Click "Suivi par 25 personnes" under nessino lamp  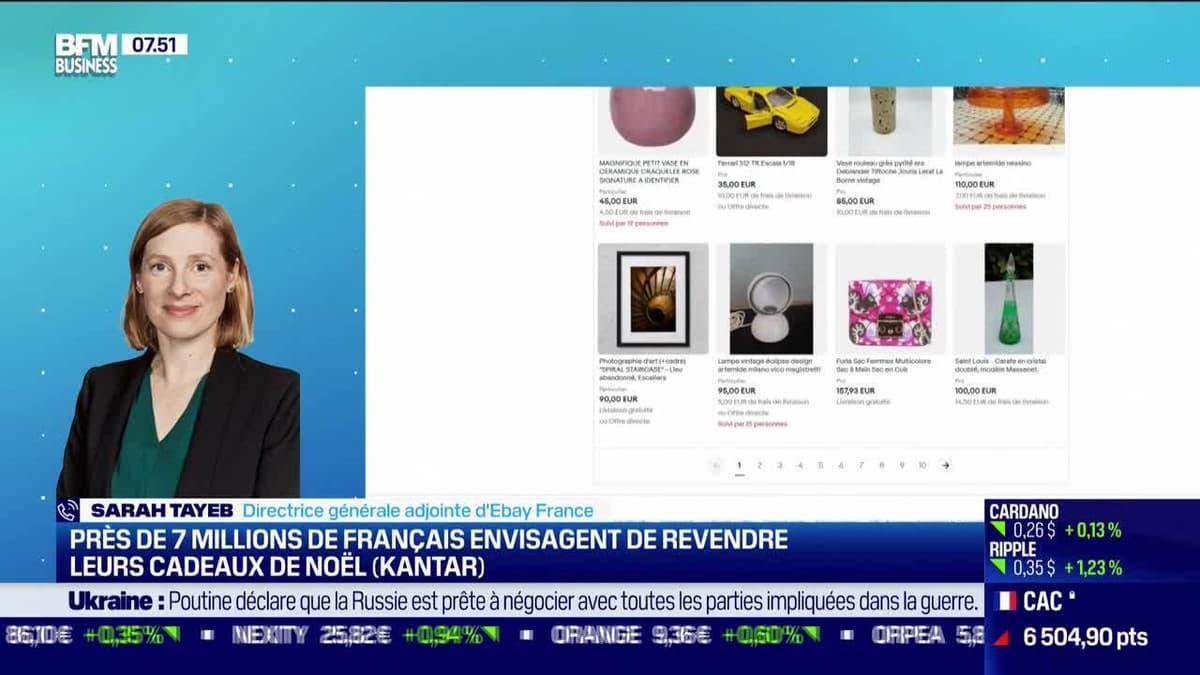pos(990,207)
